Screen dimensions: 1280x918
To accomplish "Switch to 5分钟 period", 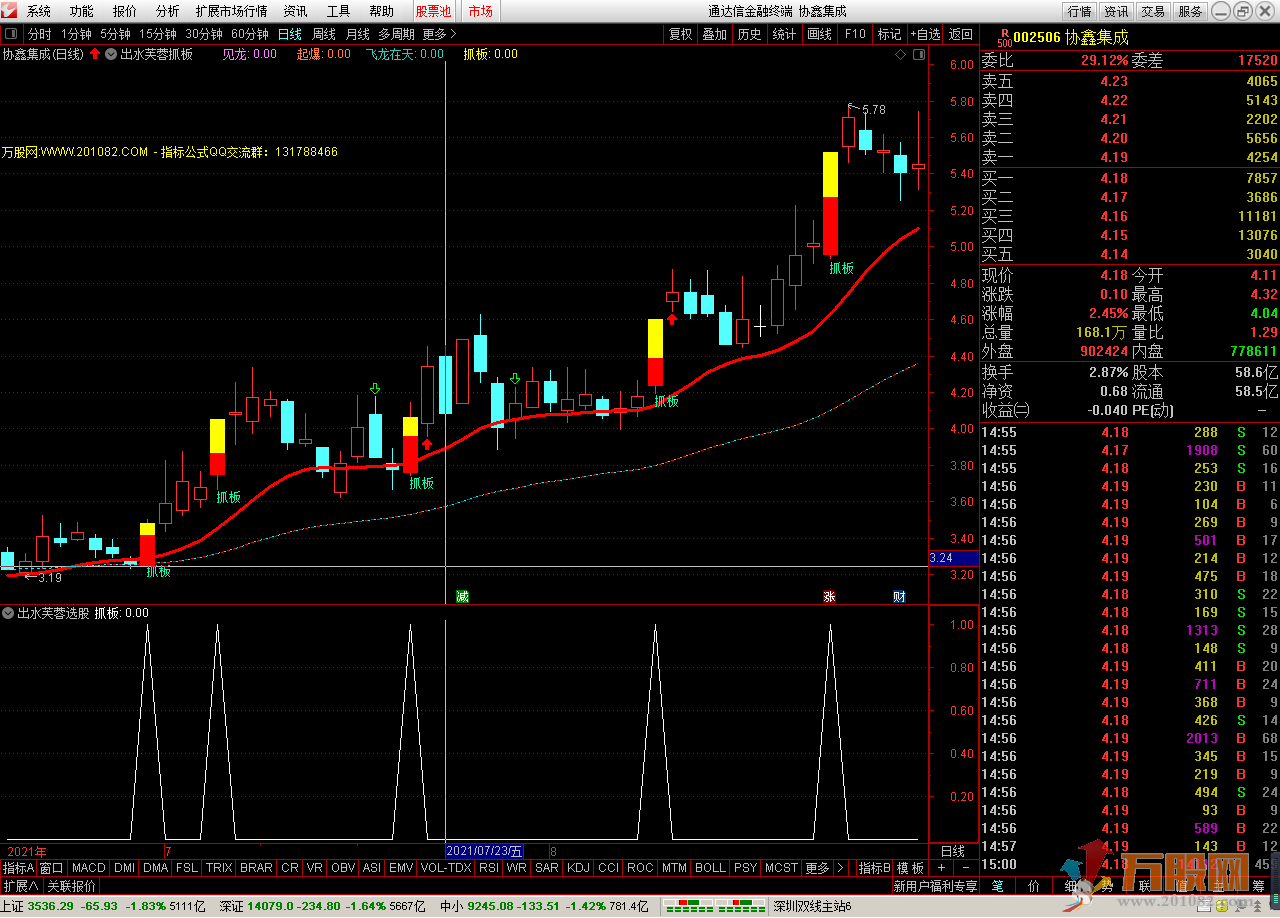I will pyautogui.click(x=115, y=34).
